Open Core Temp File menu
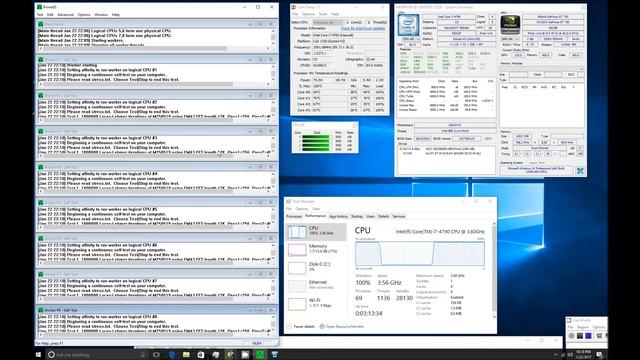Viewport: 640px width, 360px height. [295, 14]
